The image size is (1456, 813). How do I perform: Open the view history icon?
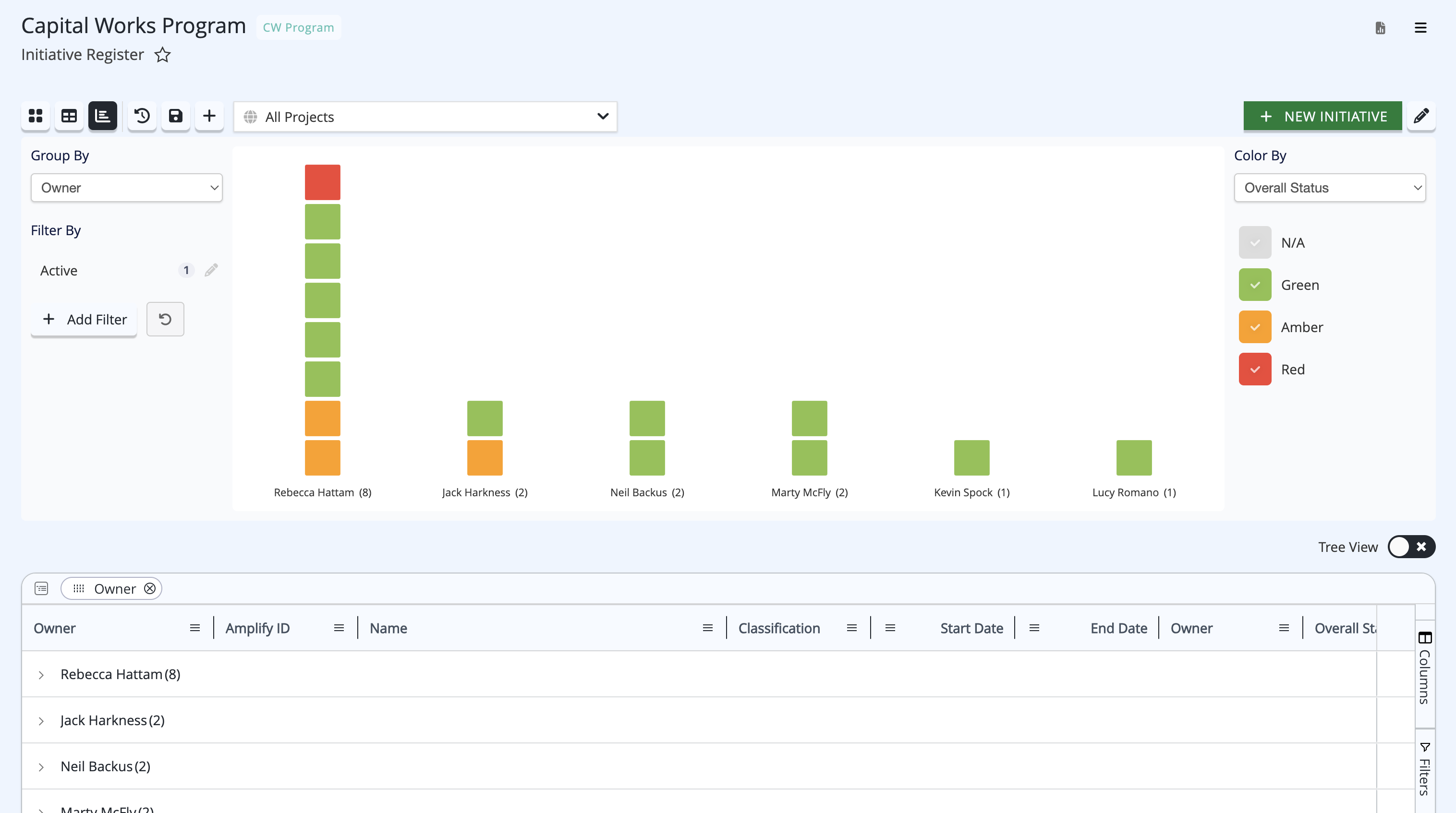pyautogui.click(x=142, y=116)
